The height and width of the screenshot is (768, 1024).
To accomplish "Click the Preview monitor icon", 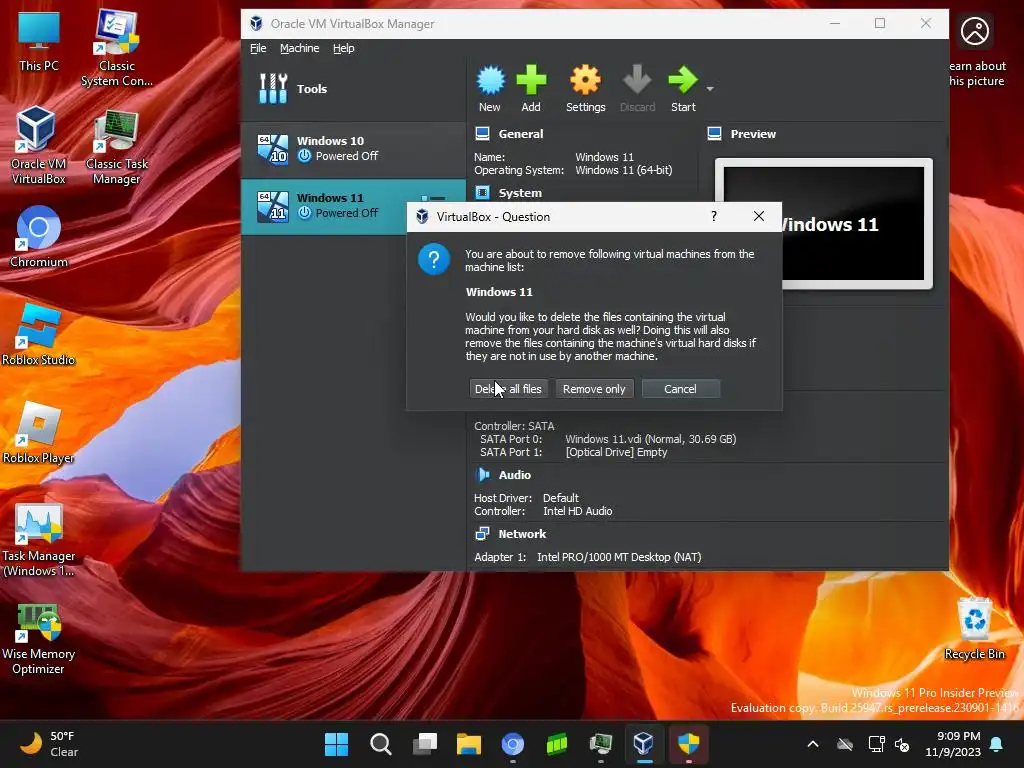I will pos(714,134).
